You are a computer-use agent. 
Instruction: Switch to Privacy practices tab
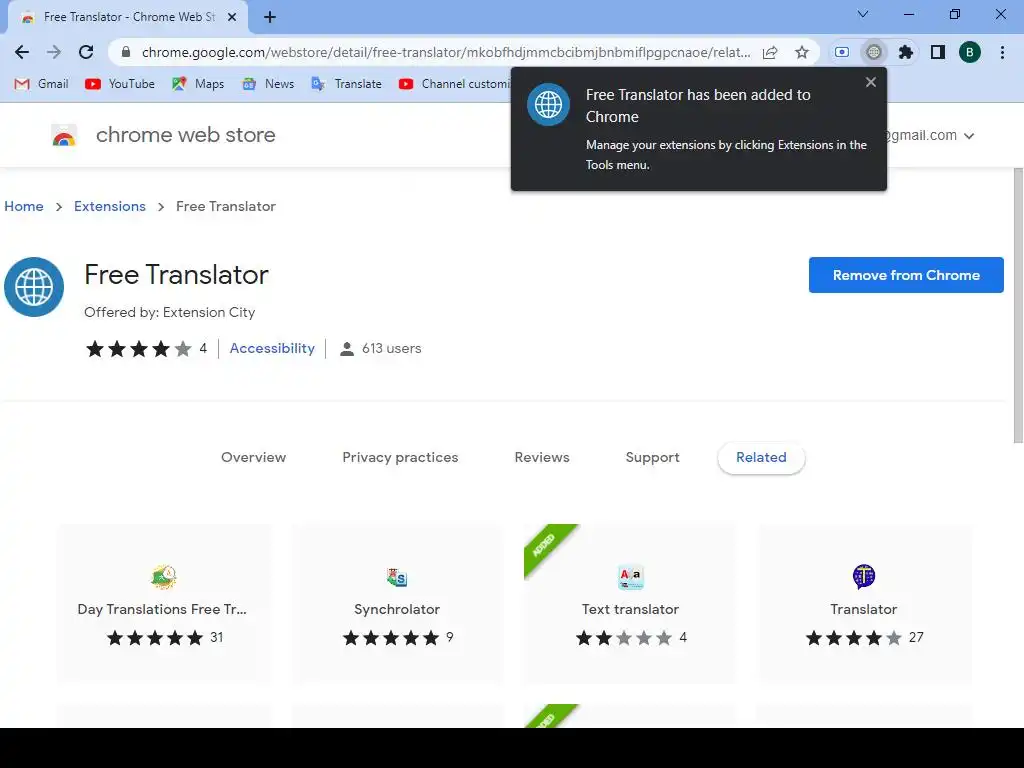click(400, 457)
